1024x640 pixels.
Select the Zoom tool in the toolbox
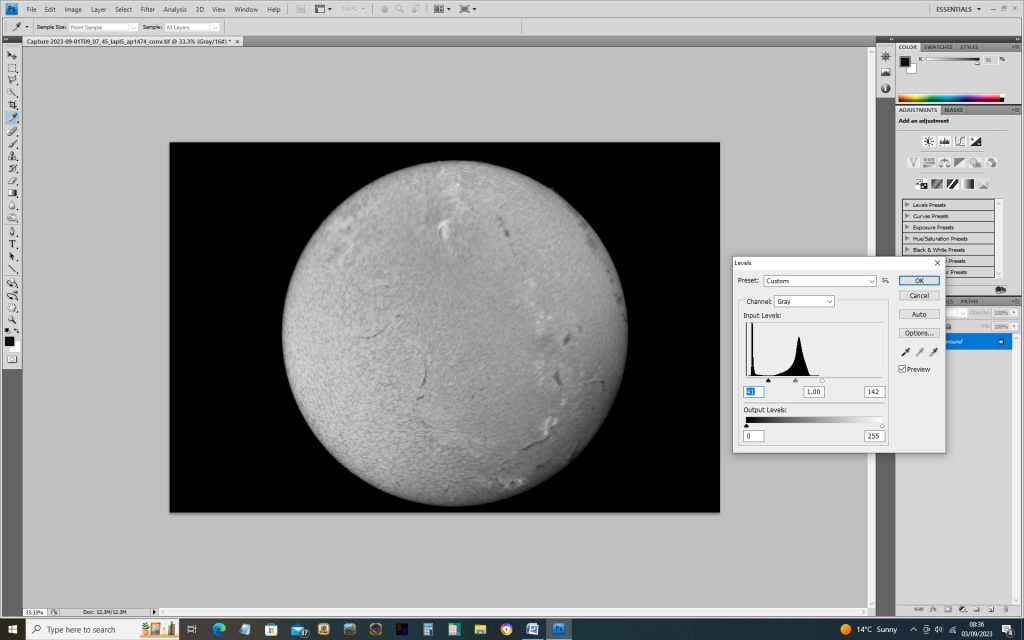pos(12,321)
